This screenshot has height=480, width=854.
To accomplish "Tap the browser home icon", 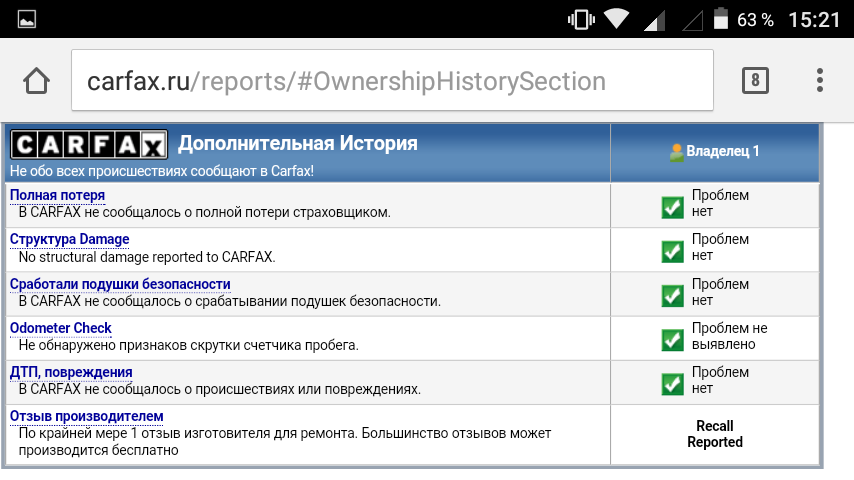I will [37, 81].
